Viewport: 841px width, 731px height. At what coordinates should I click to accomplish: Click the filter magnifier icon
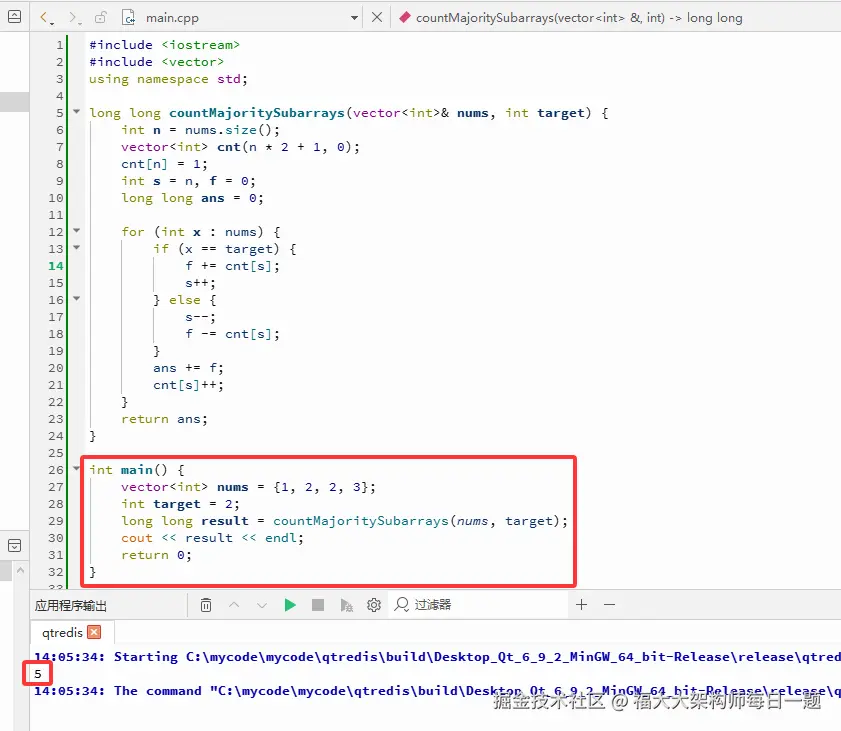(x=401, y=604)
